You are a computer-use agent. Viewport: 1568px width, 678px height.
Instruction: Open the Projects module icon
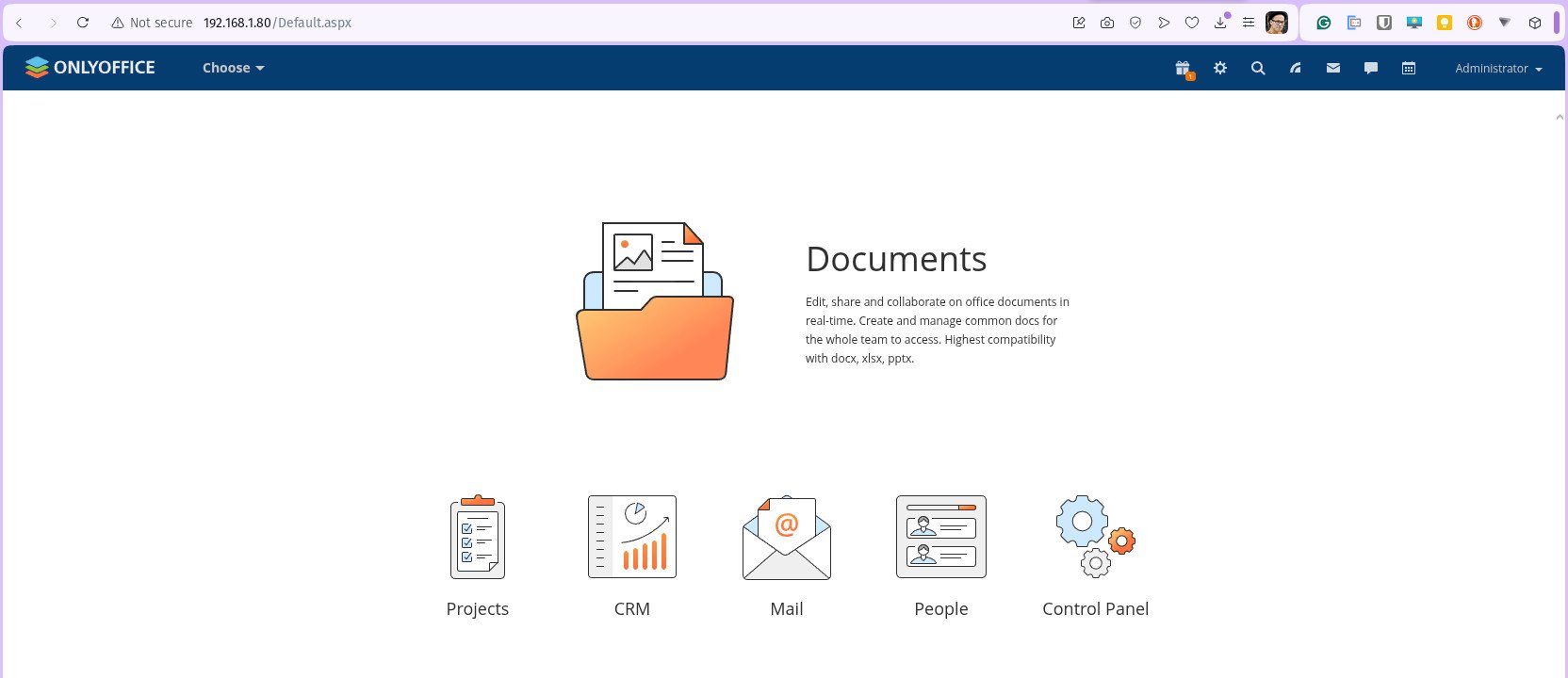click(x=478, y=537)
